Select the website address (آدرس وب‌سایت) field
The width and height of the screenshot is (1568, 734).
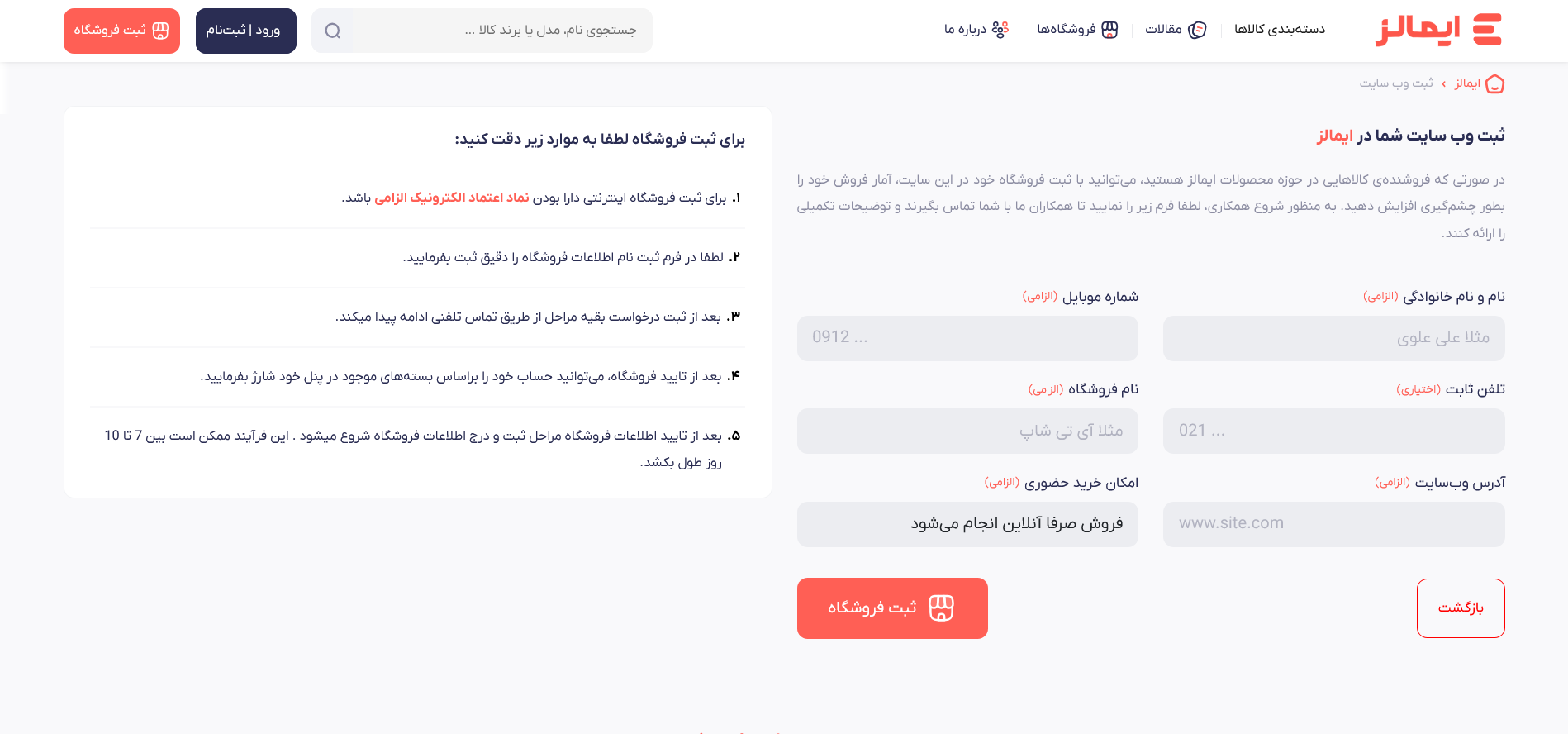pyautogui.click(x=1333, y=524)
